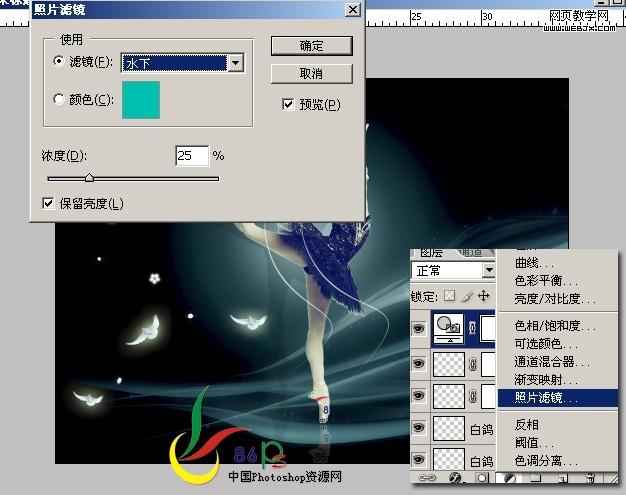Image resolution: width=626 pixels, height=495 pixels.
Task: Click mask link chain on photo filter layer
Action: [x=473, y=329]
